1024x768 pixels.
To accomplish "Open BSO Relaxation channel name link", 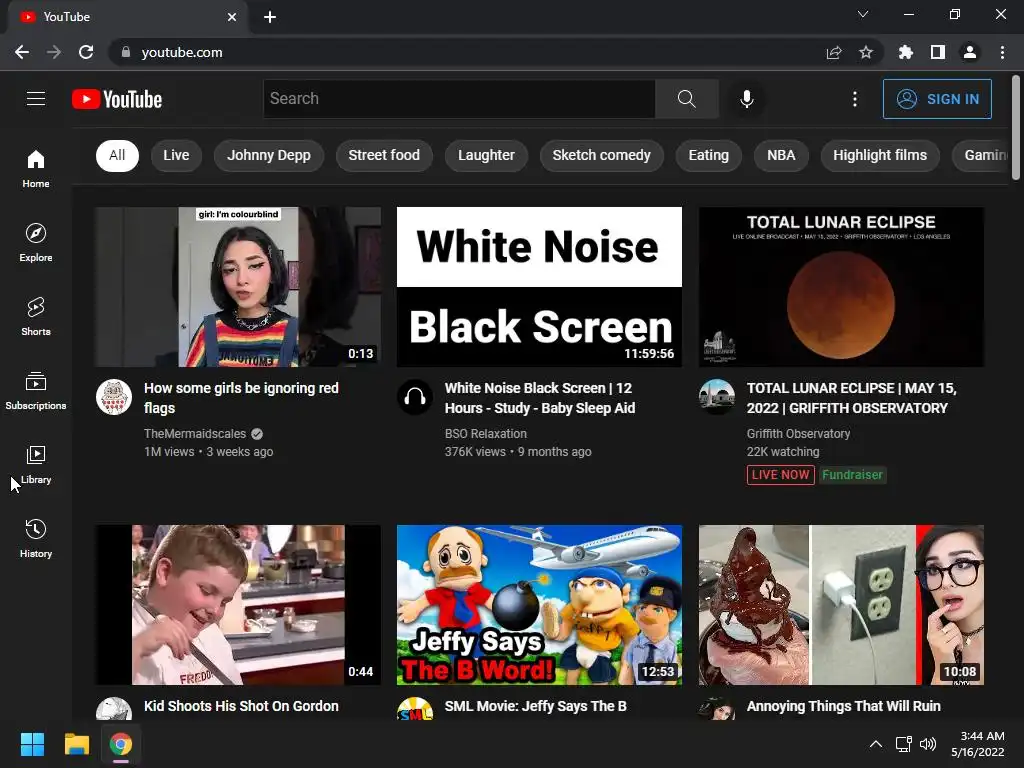I will tap(486, 434).
